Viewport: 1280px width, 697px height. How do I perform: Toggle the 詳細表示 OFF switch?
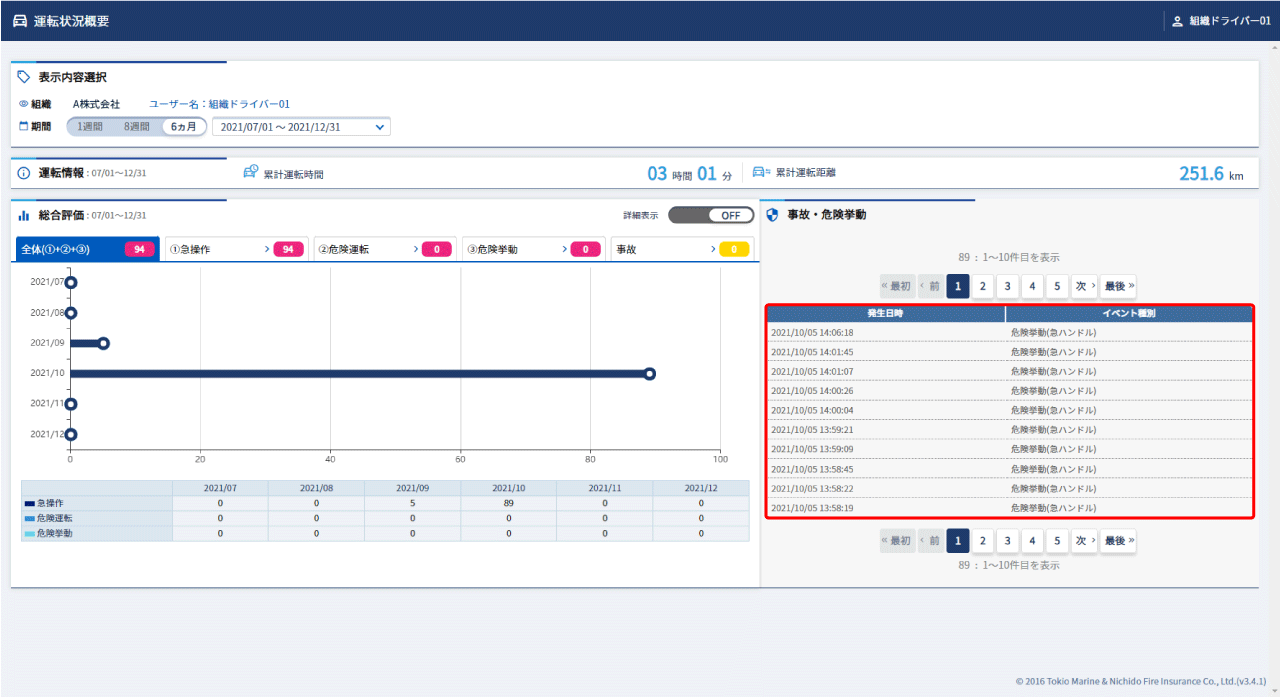(x=710, y=215)
